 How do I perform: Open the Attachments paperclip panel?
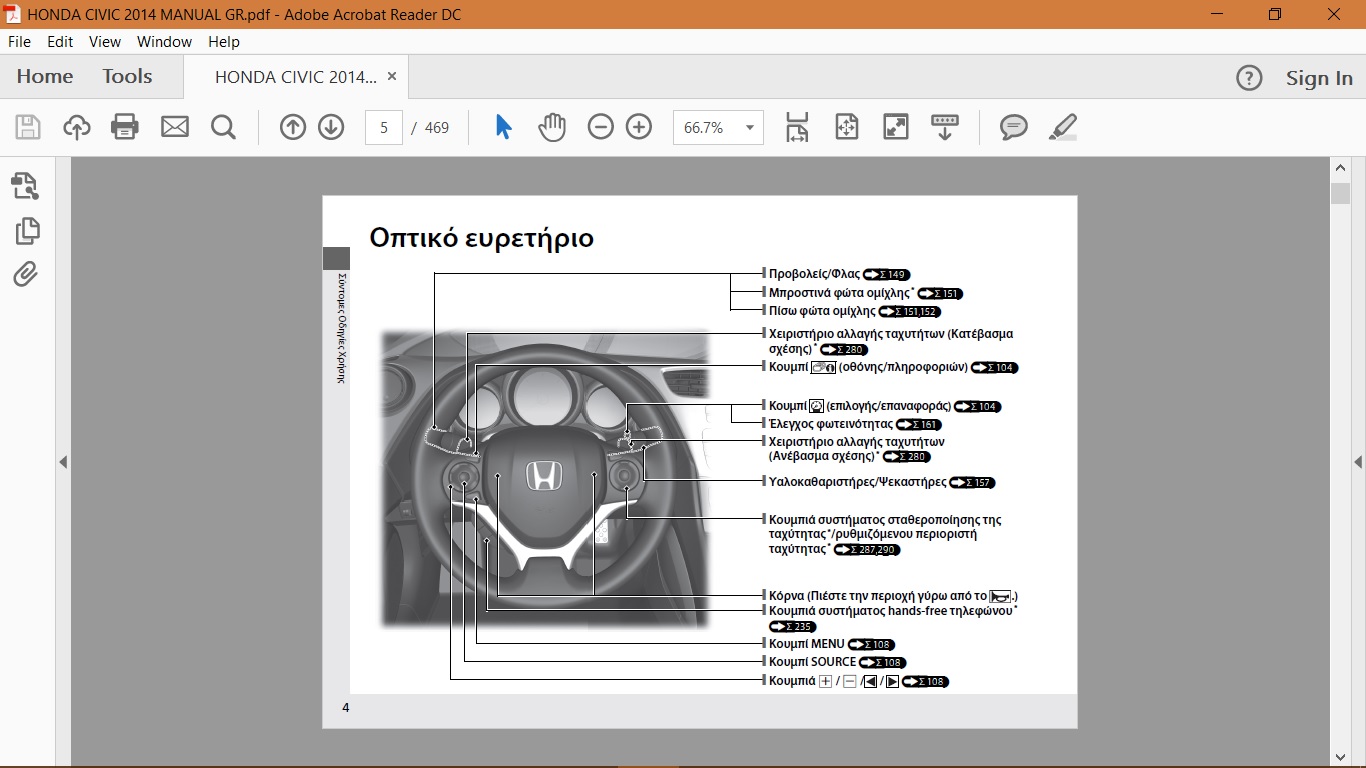coord(25,275)
